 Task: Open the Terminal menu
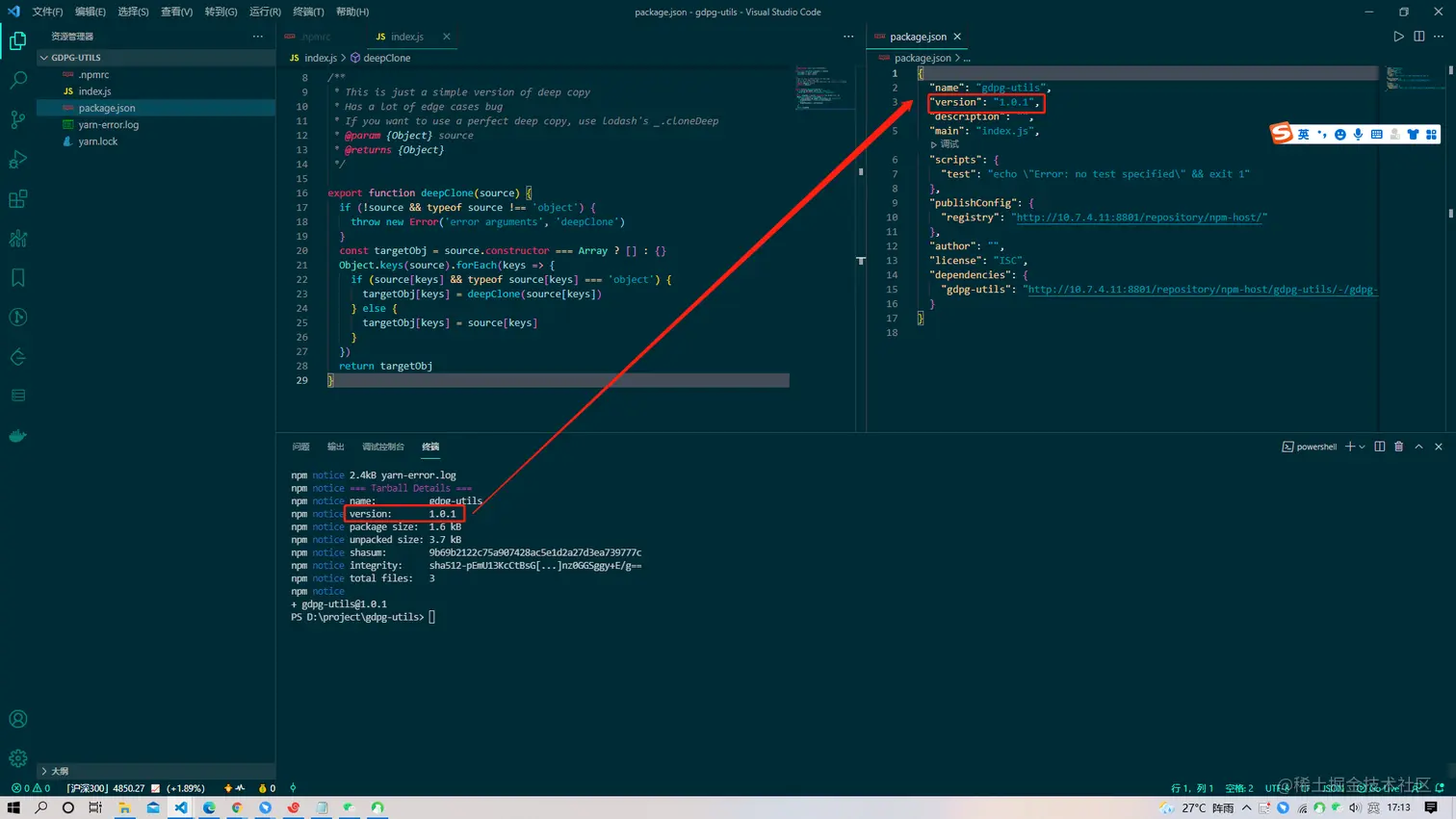(x=308, y=12)
